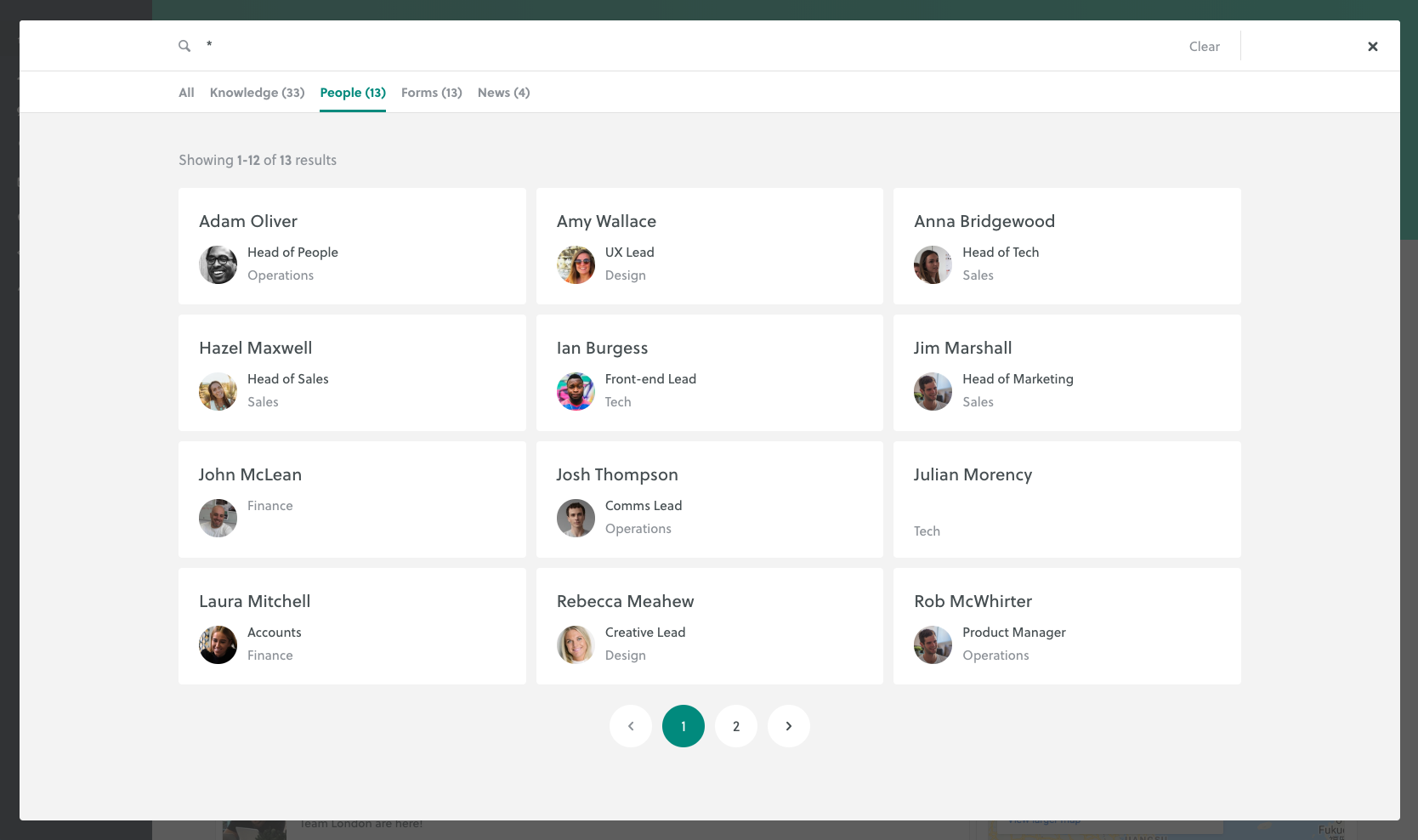Jump to page 2 of results
This screenshot has width=1418, height=840.
(x=736, y=726)
